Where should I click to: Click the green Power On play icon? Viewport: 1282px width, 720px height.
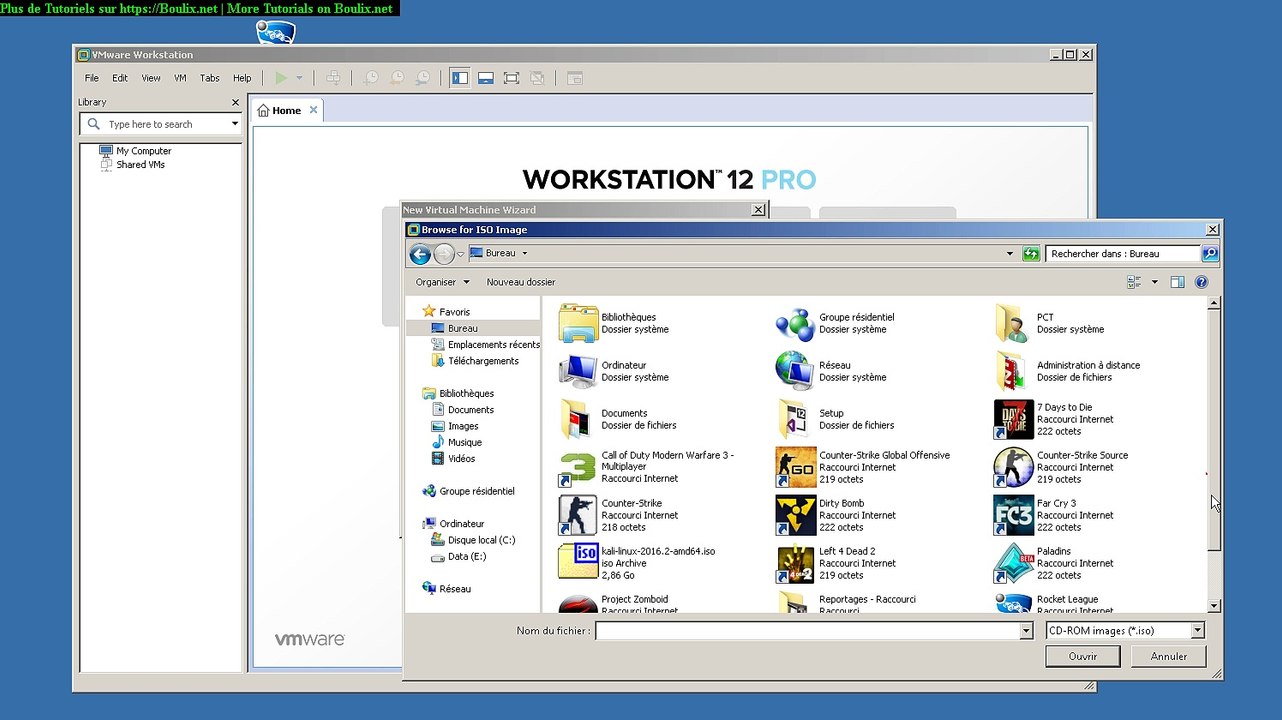point(281,78)
